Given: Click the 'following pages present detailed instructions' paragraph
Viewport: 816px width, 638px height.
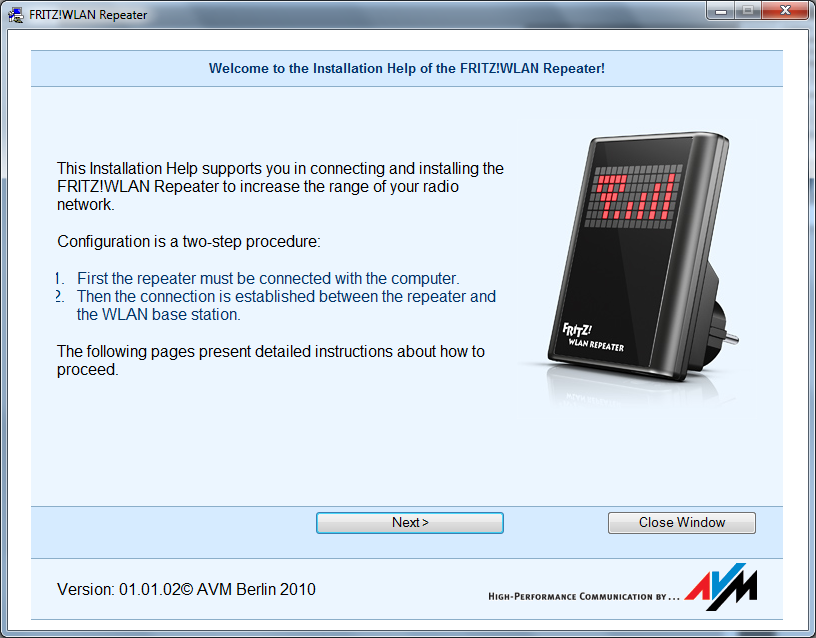Looking at the screenshot, I should tap(270, 360).
